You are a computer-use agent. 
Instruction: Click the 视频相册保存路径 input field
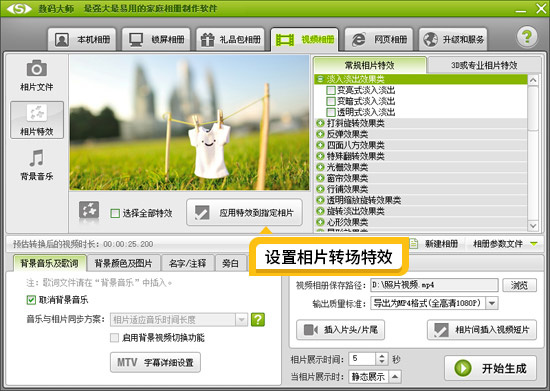pos(434,285)
